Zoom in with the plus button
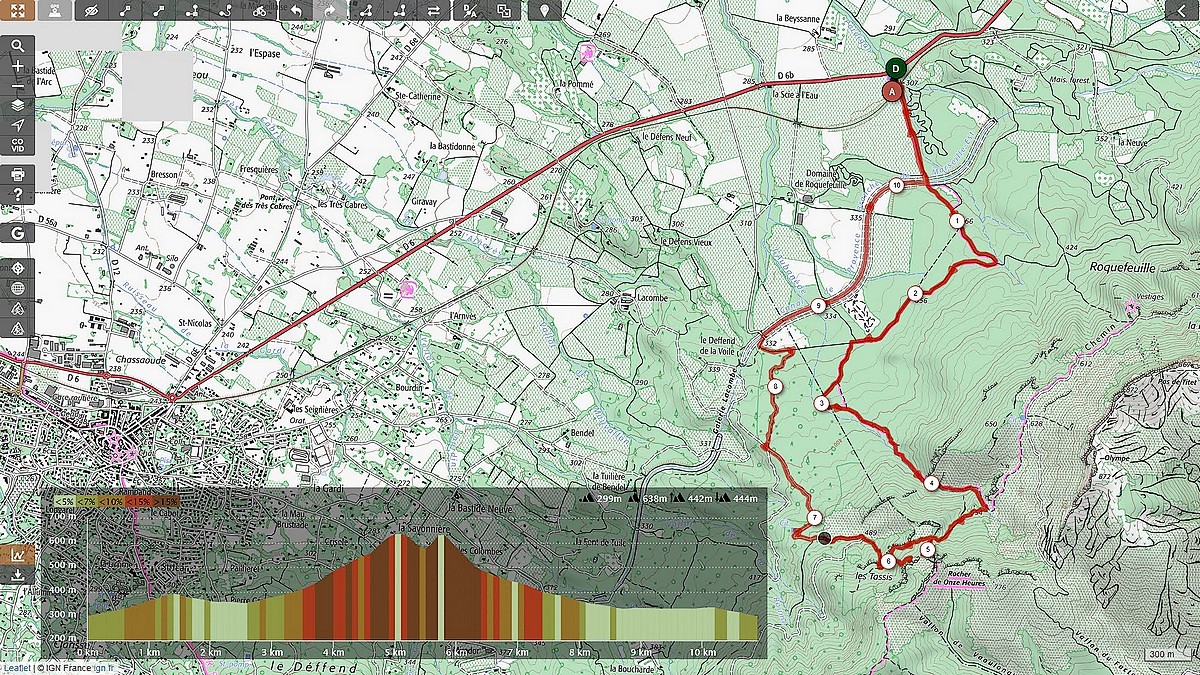The image size is (1200, 675). click(x=18, y=66)
